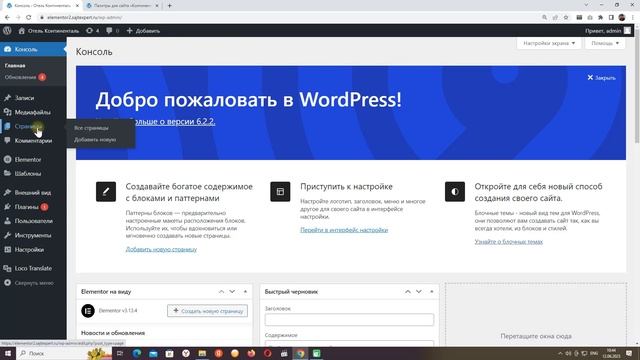
Task: Focus the Заголовок input field
Action: coord(349,320)
